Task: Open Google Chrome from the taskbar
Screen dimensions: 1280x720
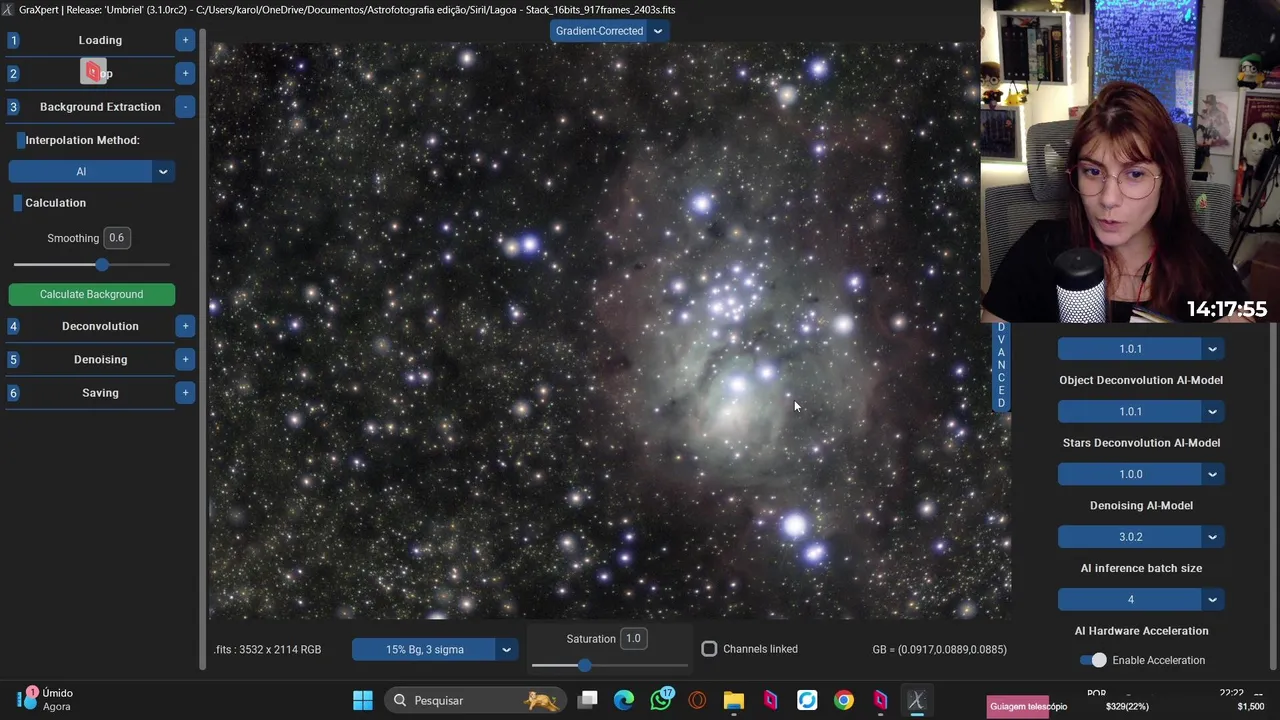Action: 844,700
